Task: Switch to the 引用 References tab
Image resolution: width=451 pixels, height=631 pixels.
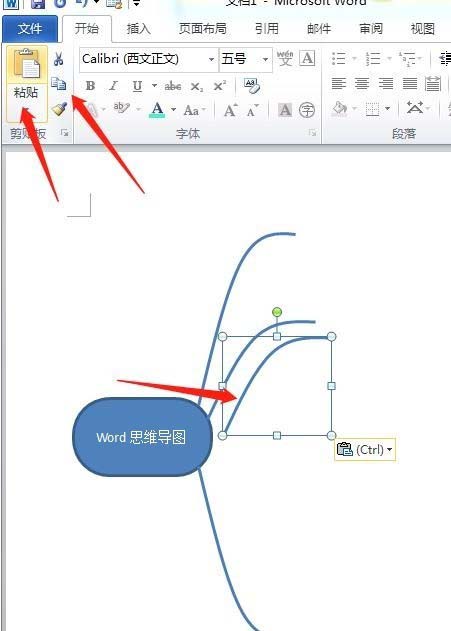Action: (267, 29)
